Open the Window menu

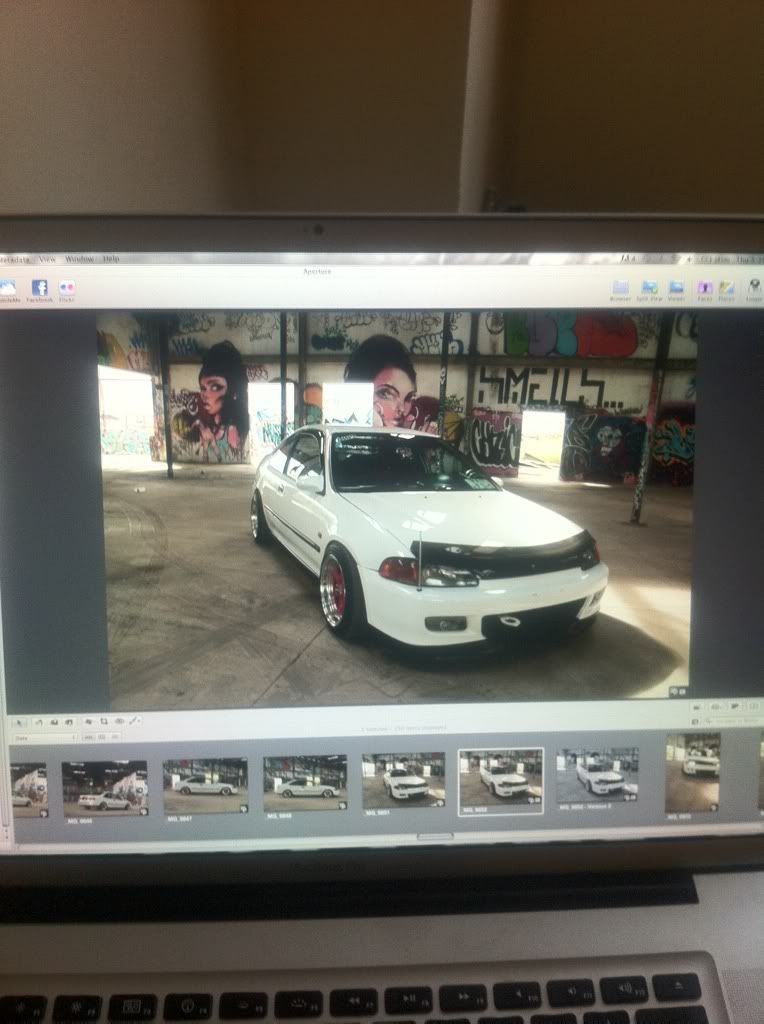[x=79, y=258]
